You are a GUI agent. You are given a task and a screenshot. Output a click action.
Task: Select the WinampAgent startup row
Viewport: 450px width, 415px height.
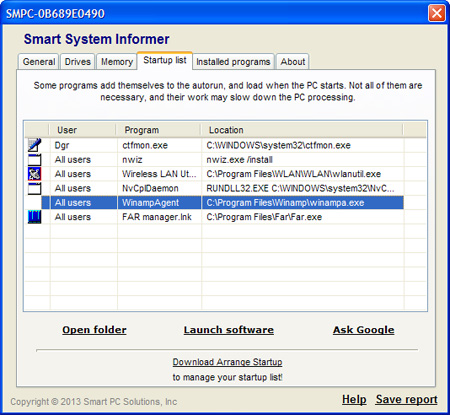[222, 203]
